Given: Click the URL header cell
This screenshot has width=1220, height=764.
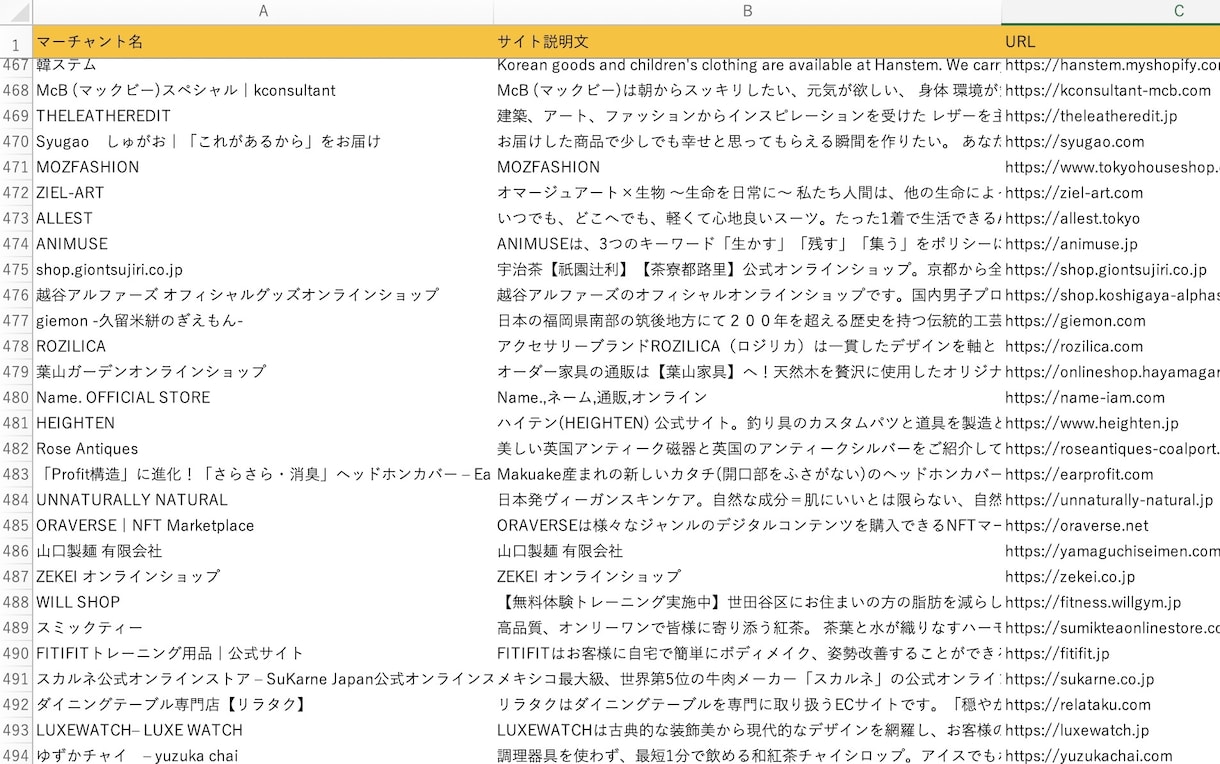Looking at the screenshot, I should (x=1110, y=42).
